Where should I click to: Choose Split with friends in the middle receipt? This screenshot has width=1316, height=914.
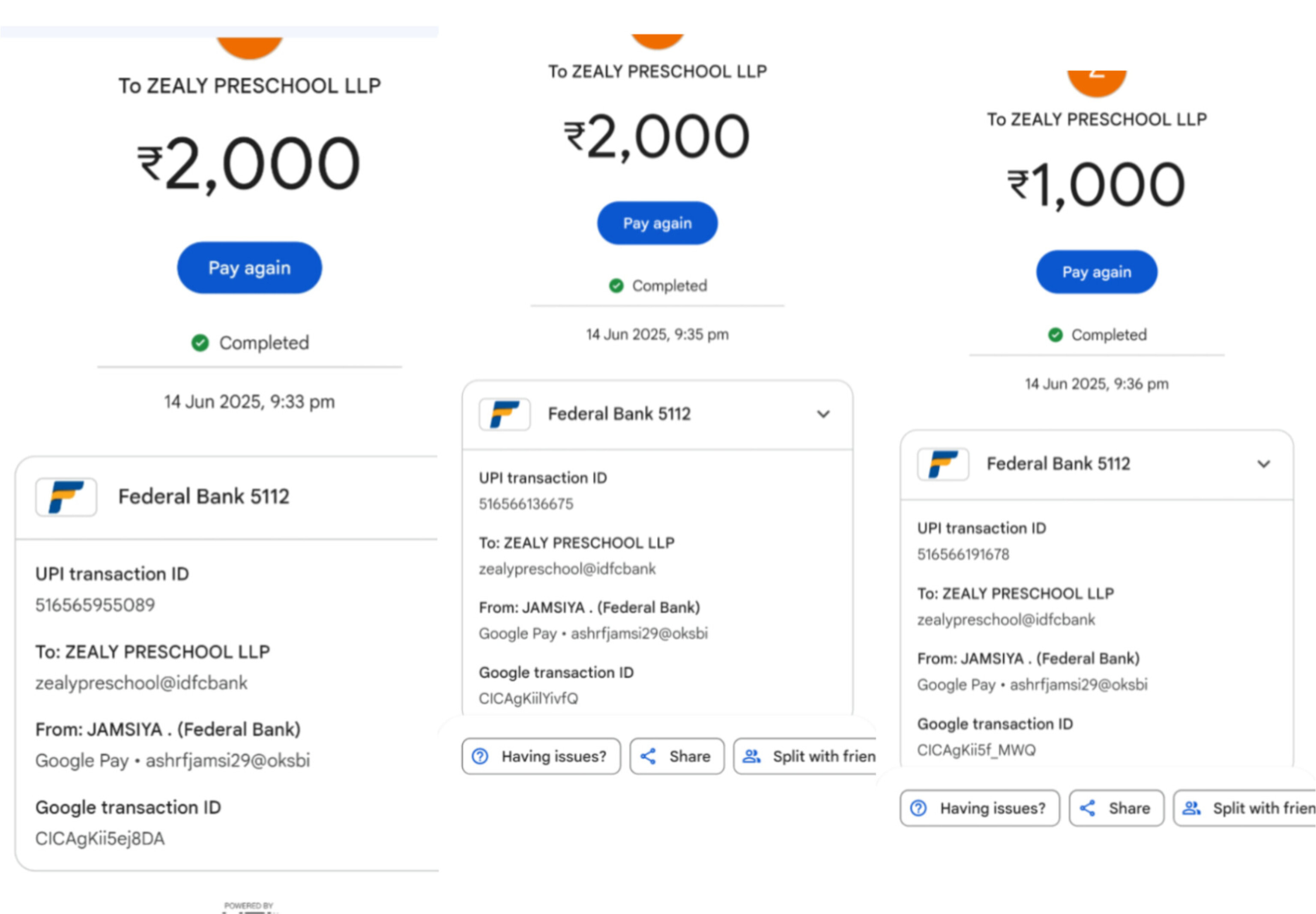pyautogui.click(x=807, y=756)
